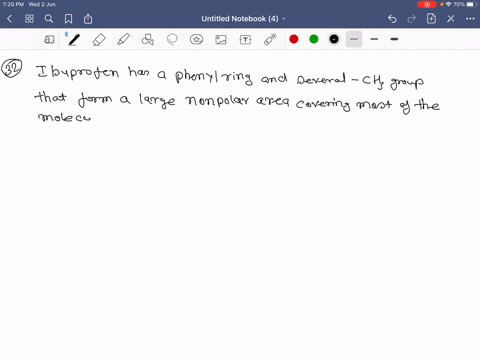Tap the Wi-Fi status icon
The width and height of the screenshot is (480, 360).
pos(449,4)
